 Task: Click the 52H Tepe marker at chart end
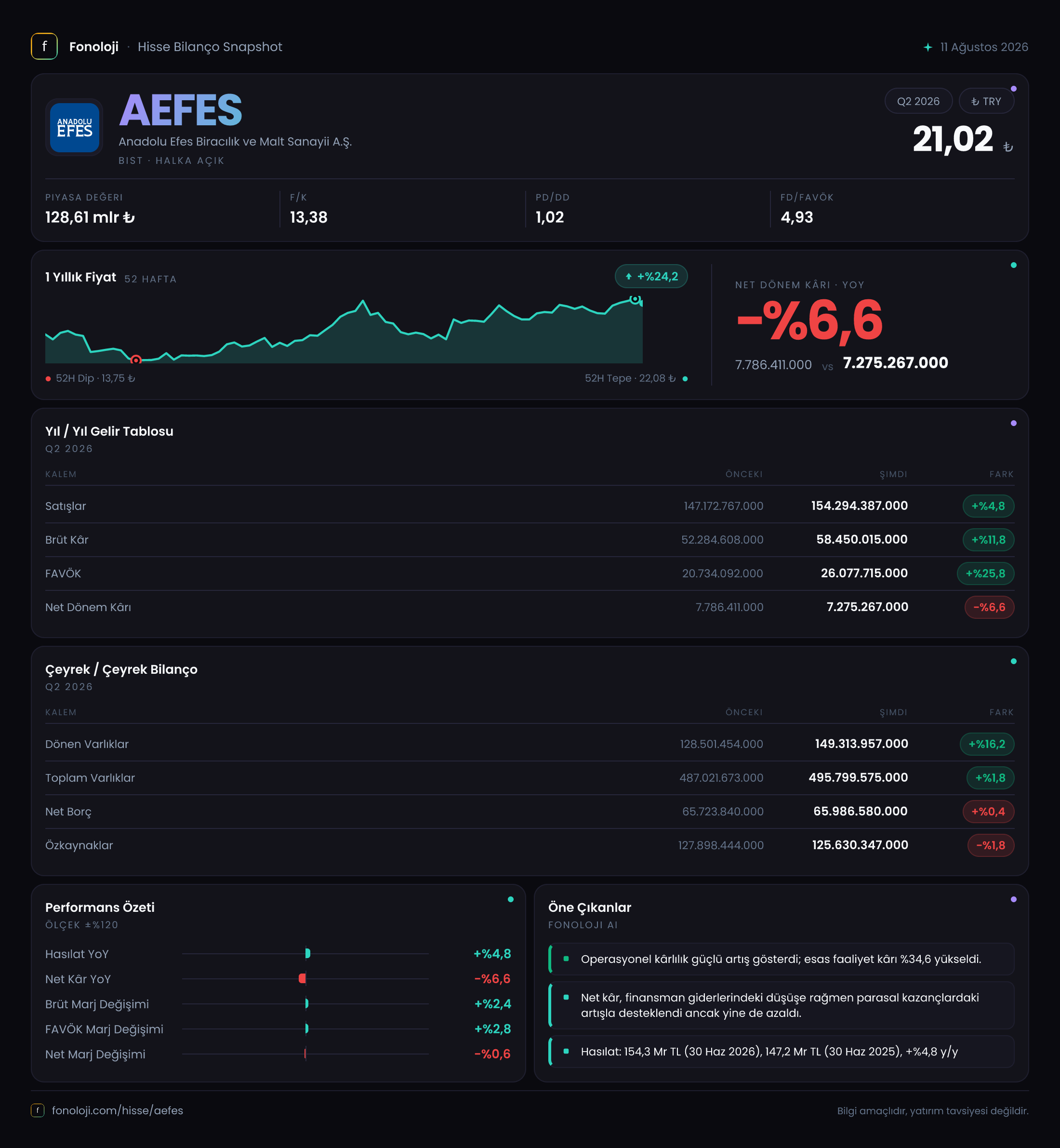635,299
